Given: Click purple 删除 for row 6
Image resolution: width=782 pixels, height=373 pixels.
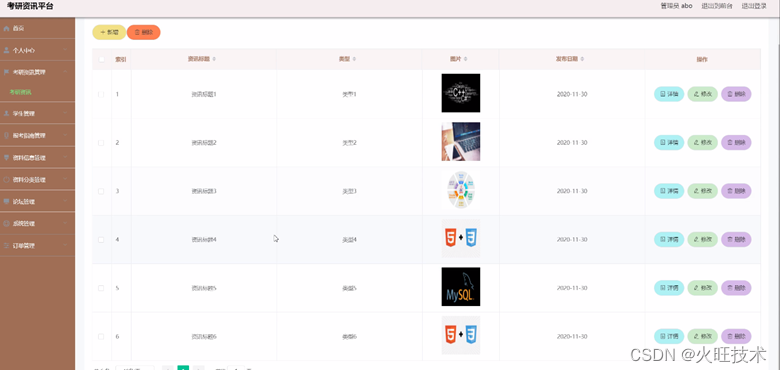Looking at the screenshot, I should tap(736, 337).
